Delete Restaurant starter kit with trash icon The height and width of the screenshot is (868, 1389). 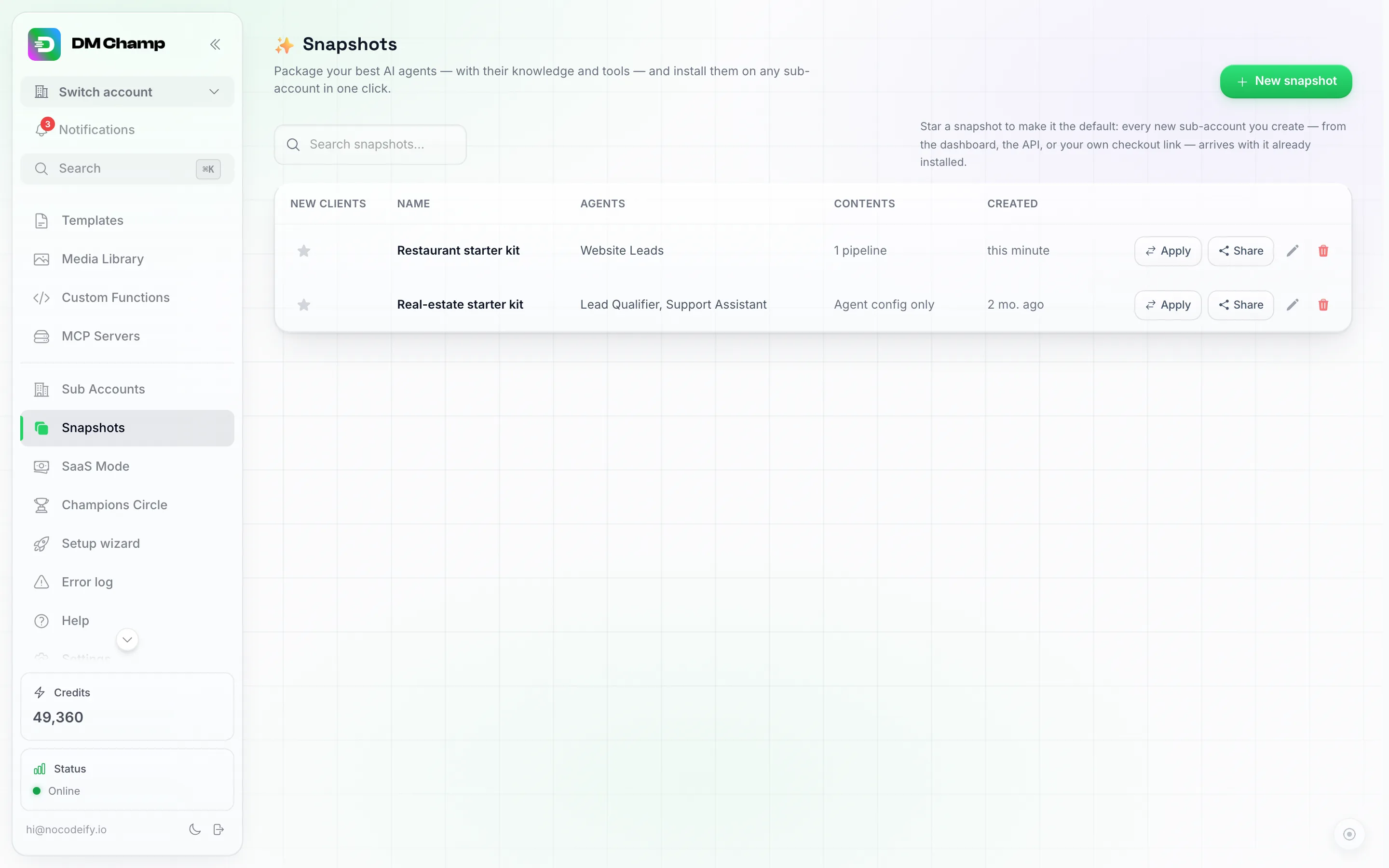point(1323,251)
